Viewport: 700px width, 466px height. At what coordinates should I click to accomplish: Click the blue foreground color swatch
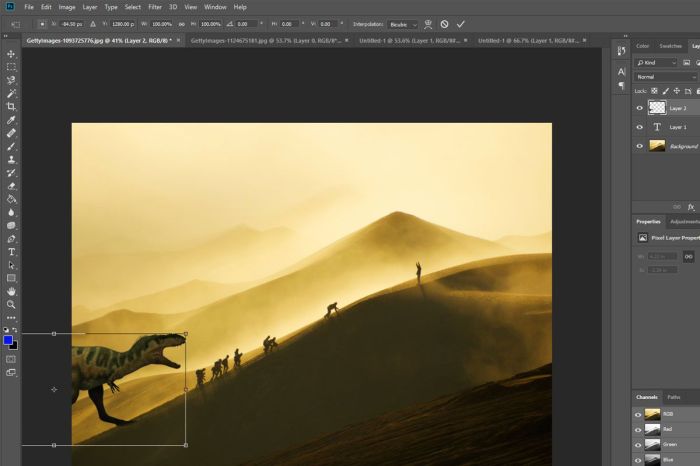[x=8, y=340]
